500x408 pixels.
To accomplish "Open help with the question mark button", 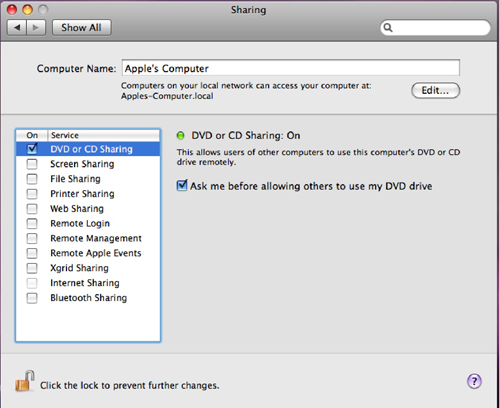I will tap(474, 381).
